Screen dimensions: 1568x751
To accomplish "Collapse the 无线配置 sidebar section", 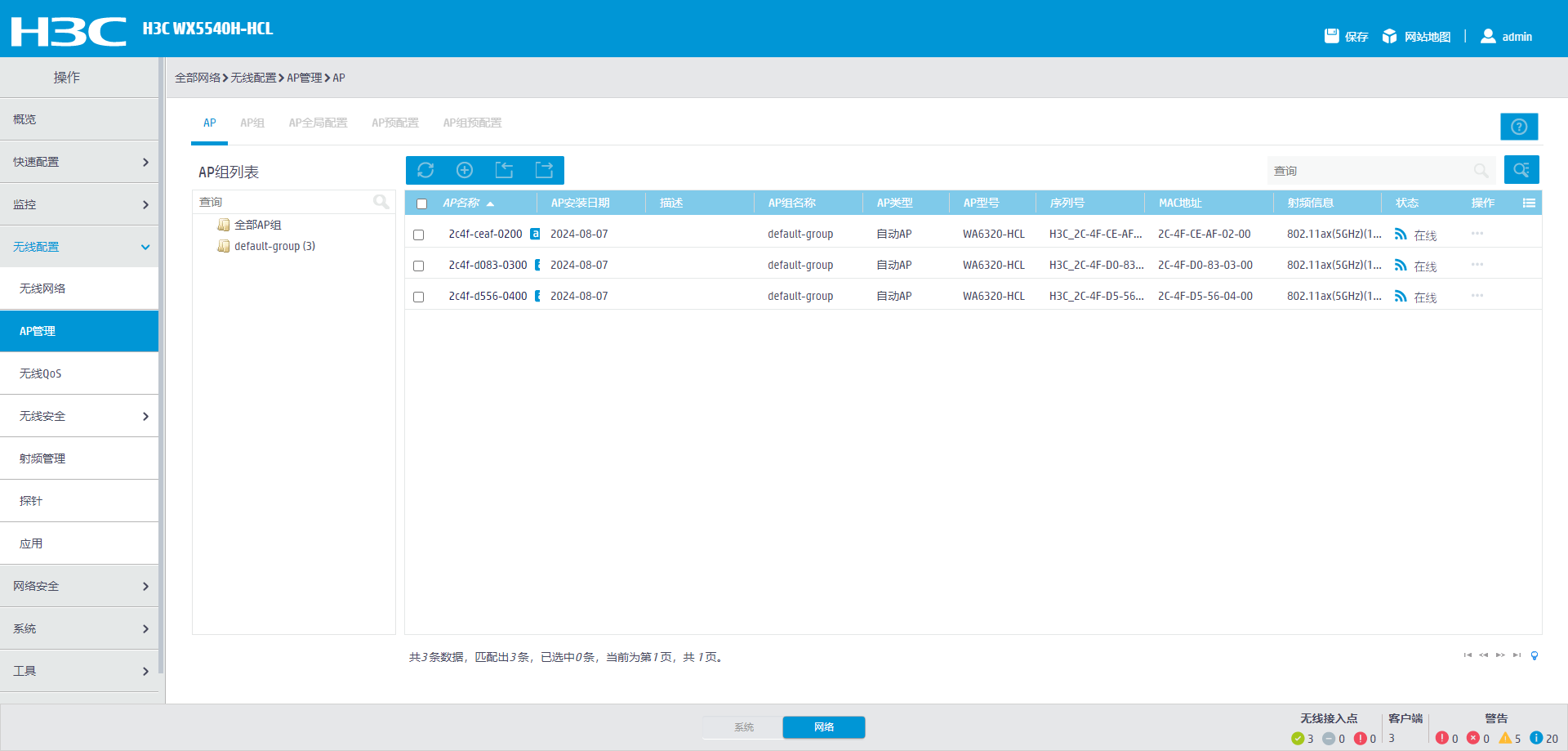I will 79,247.
